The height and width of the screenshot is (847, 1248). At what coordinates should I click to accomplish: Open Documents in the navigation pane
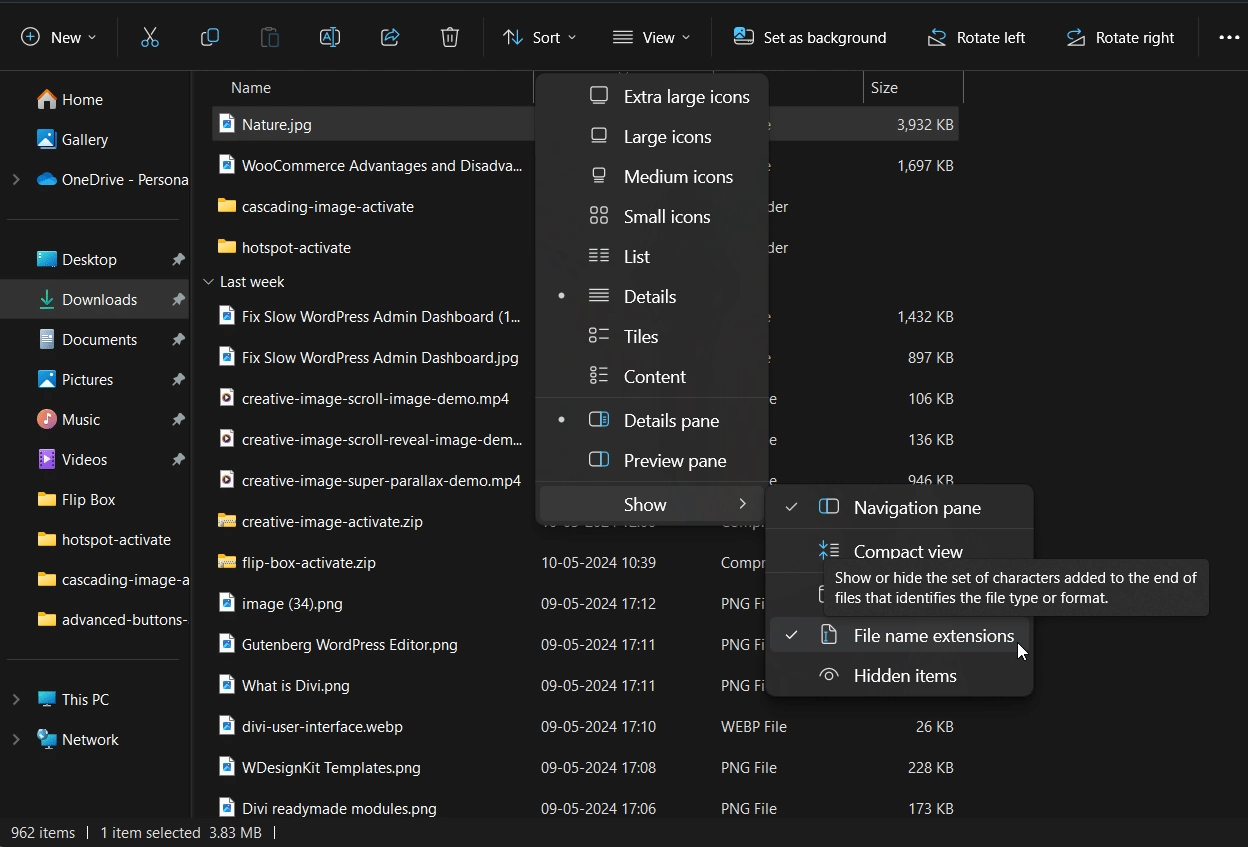click(99, 339)
